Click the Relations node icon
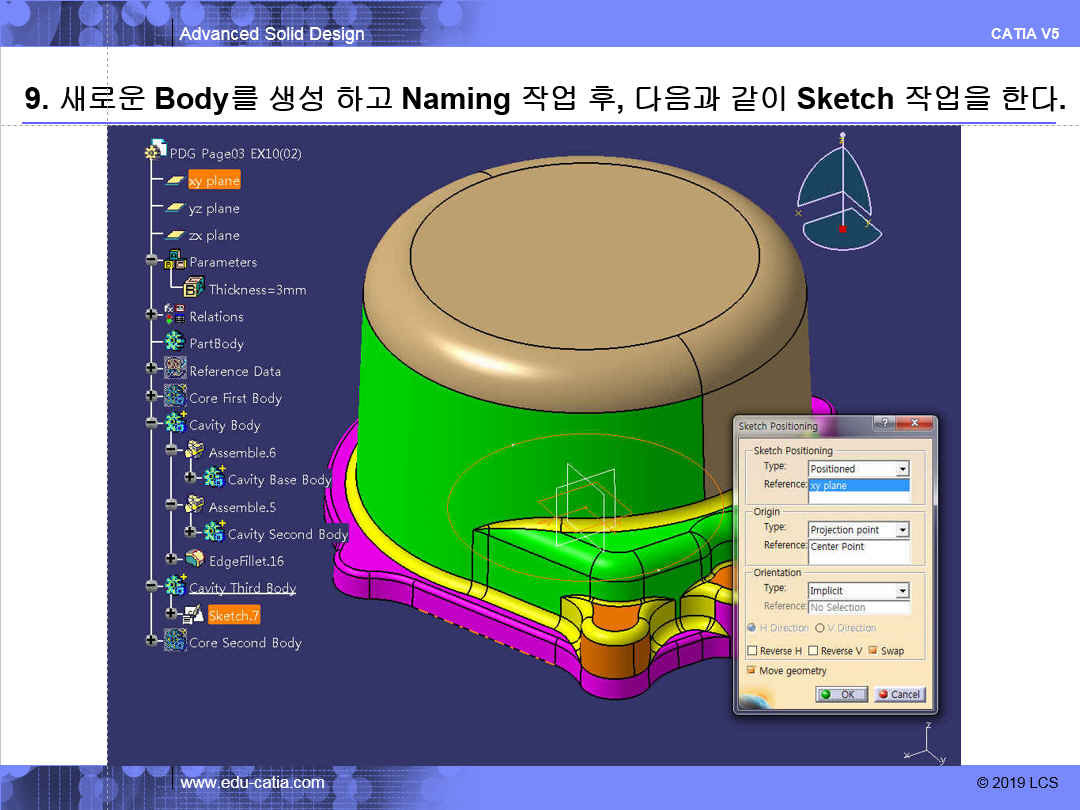The height and width of the screenshot is (810, 1080). pos(175,315)
